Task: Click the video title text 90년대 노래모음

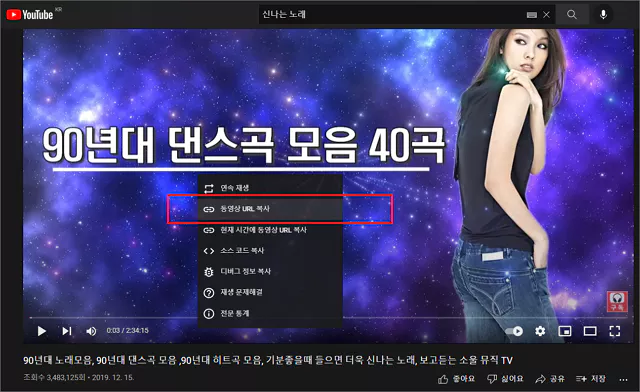Action: (x=267, y=360)
